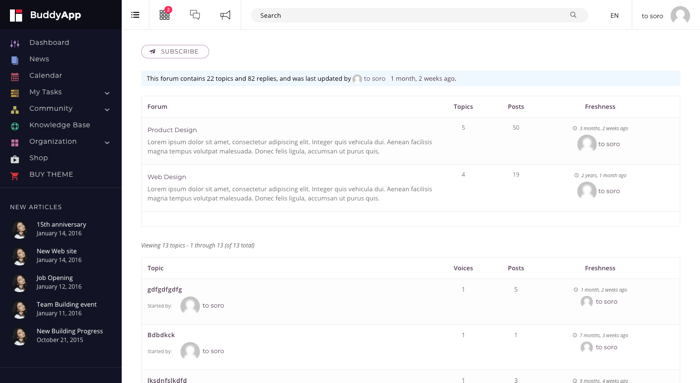The width and height of the screenshot is (700, 383).
Task: Open the lksdnfslkdfd topic
Action: pyautogui.click(x=167, y=380)
